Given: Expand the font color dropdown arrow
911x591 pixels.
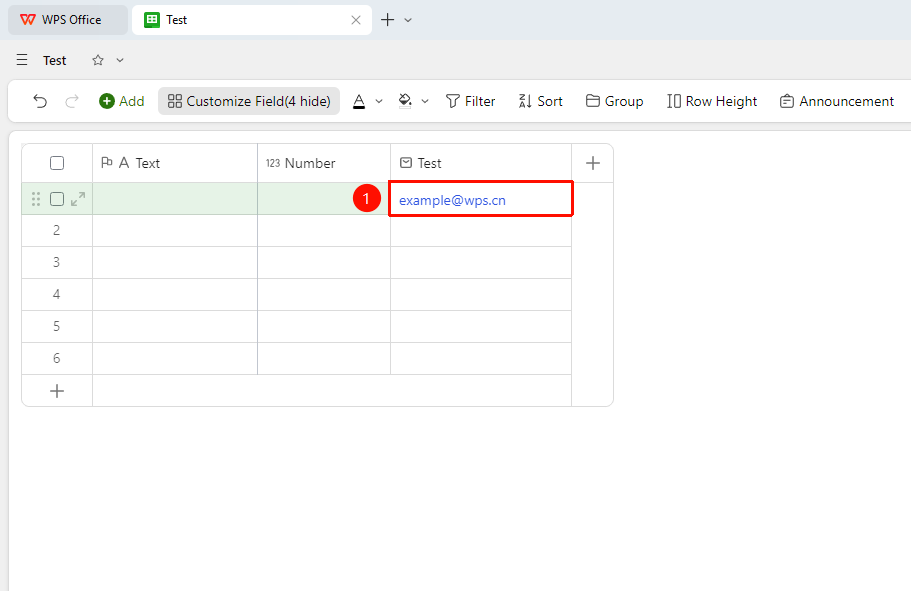Looking at the screenshot, I should (x=379, y=101).
